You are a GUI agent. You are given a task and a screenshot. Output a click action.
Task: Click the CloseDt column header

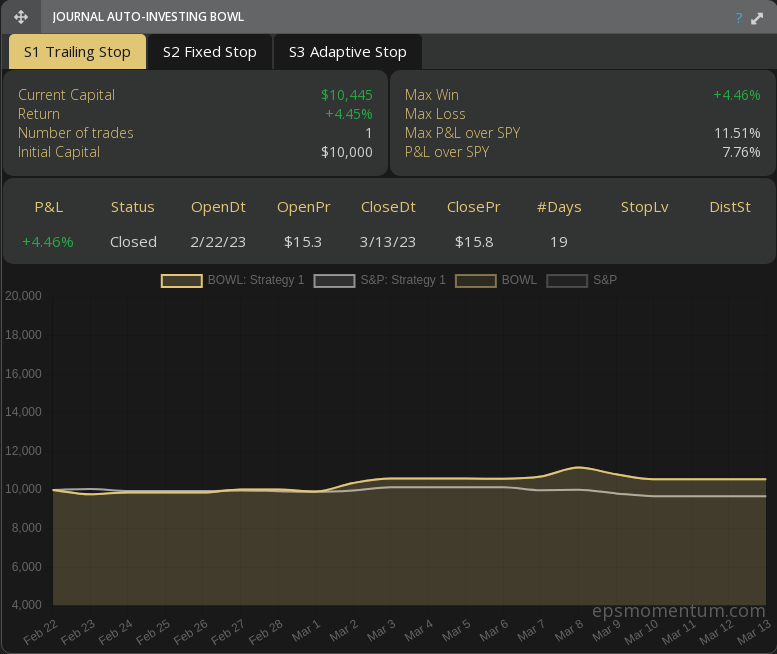(388, 207)
